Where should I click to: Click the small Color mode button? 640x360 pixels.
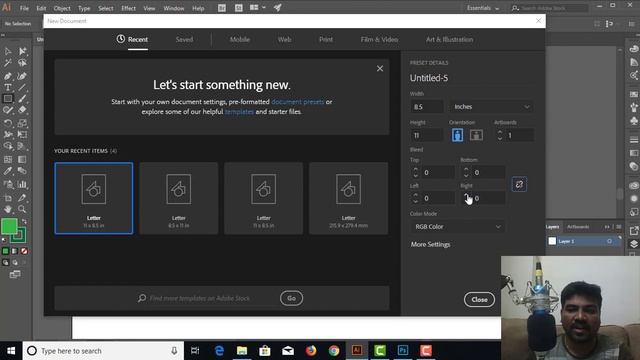click(x=5, y=251)
